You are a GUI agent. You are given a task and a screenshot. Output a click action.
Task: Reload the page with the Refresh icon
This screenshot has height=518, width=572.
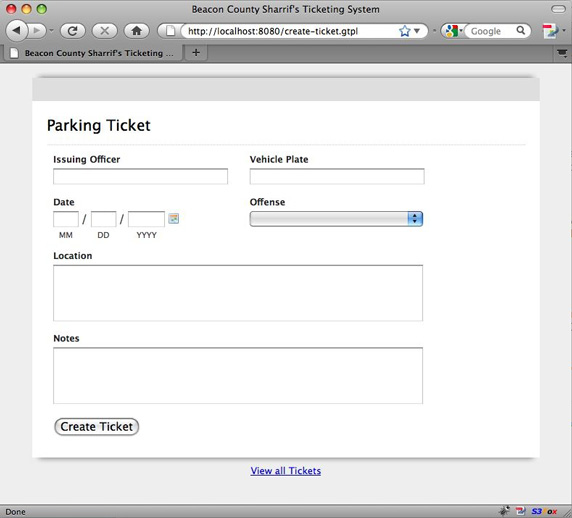tap(73, 31)
